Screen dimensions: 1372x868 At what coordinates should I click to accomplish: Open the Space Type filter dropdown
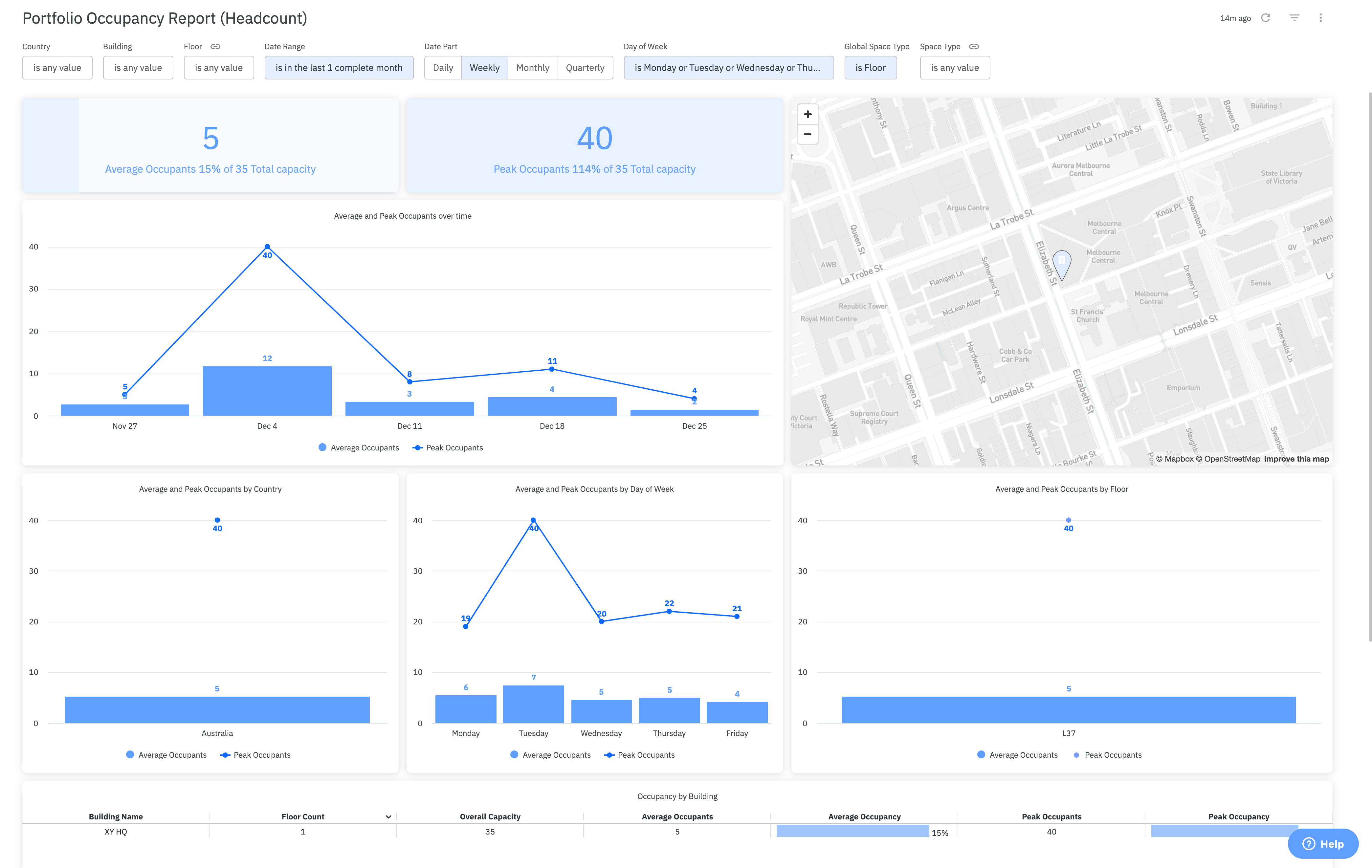(955, 68)
